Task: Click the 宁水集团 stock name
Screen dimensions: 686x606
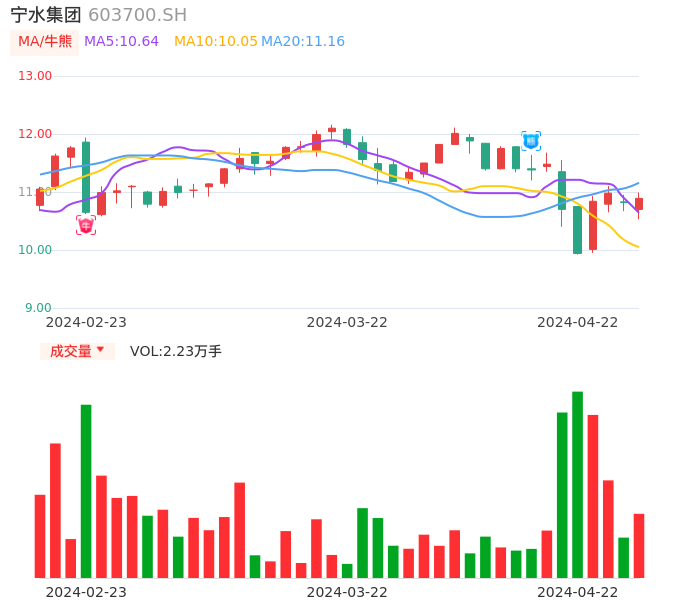Action: click(46, 15)
